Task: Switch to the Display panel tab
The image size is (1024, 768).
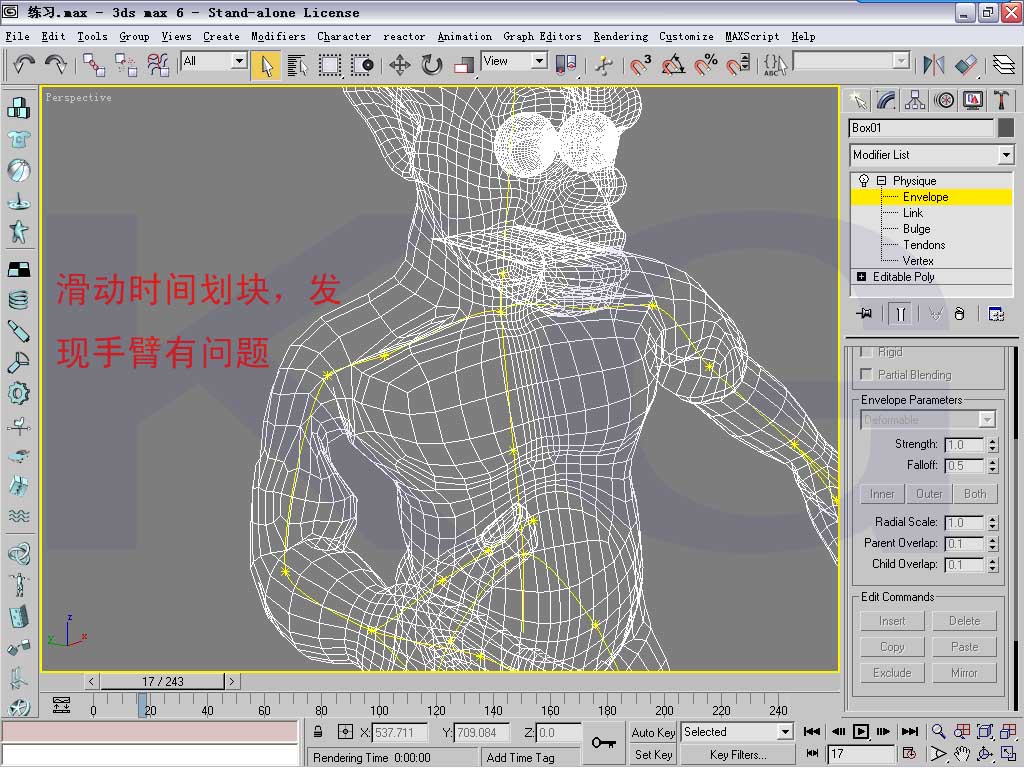Action: coord(972,101)
